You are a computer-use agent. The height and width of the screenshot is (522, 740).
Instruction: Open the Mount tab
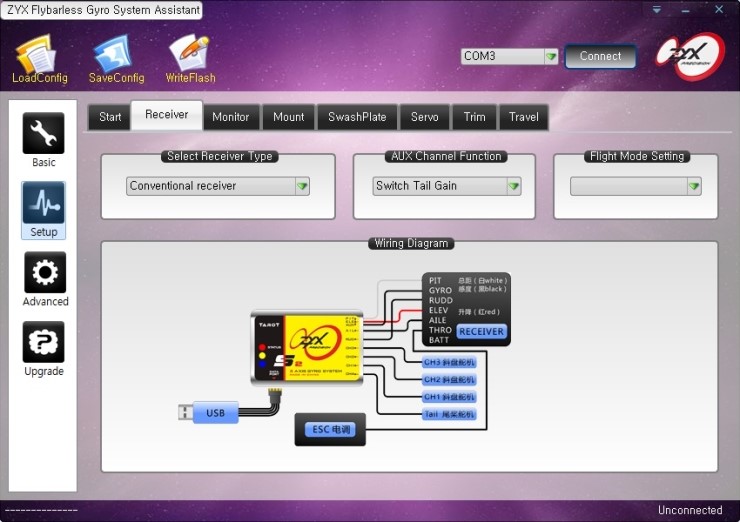[x=288, y=117]
